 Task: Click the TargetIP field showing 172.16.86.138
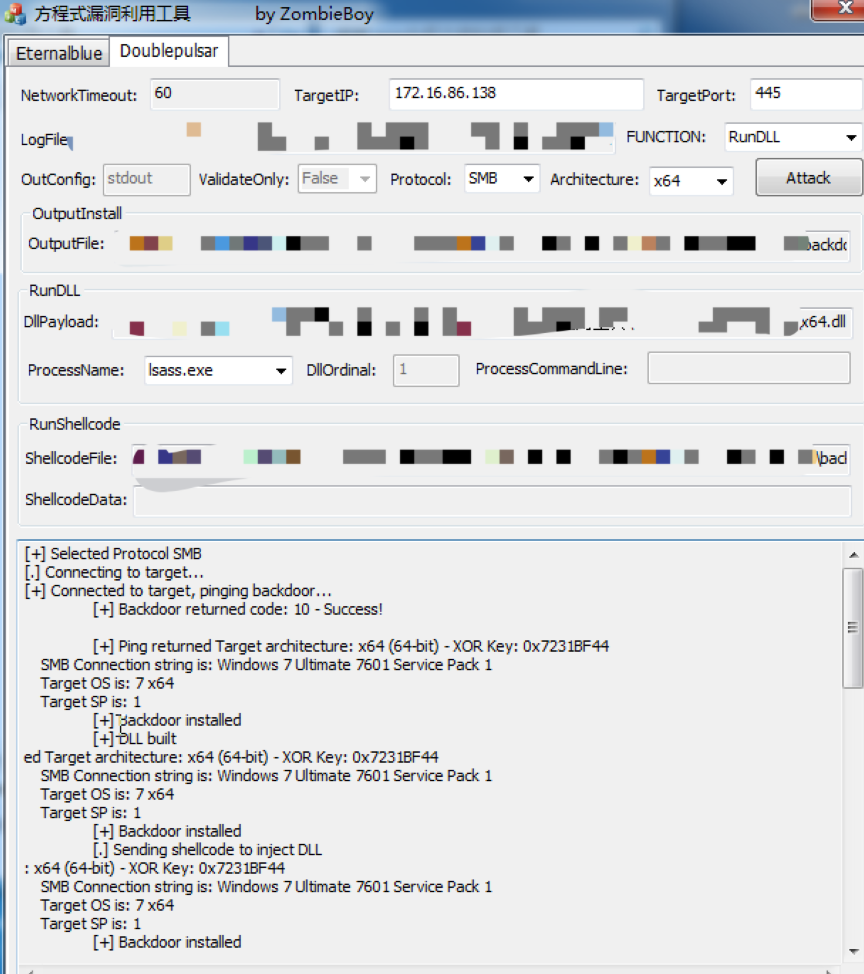[516, 94]
